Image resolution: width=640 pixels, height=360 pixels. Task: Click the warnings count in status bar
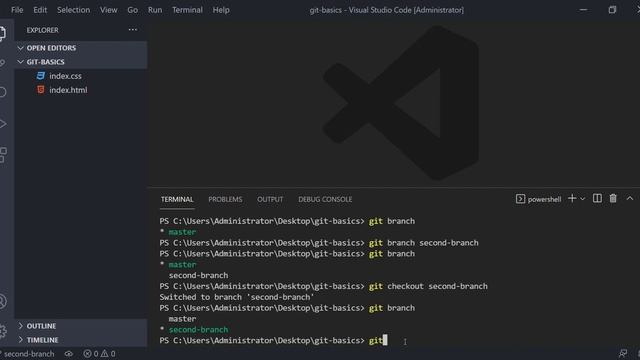108,353
